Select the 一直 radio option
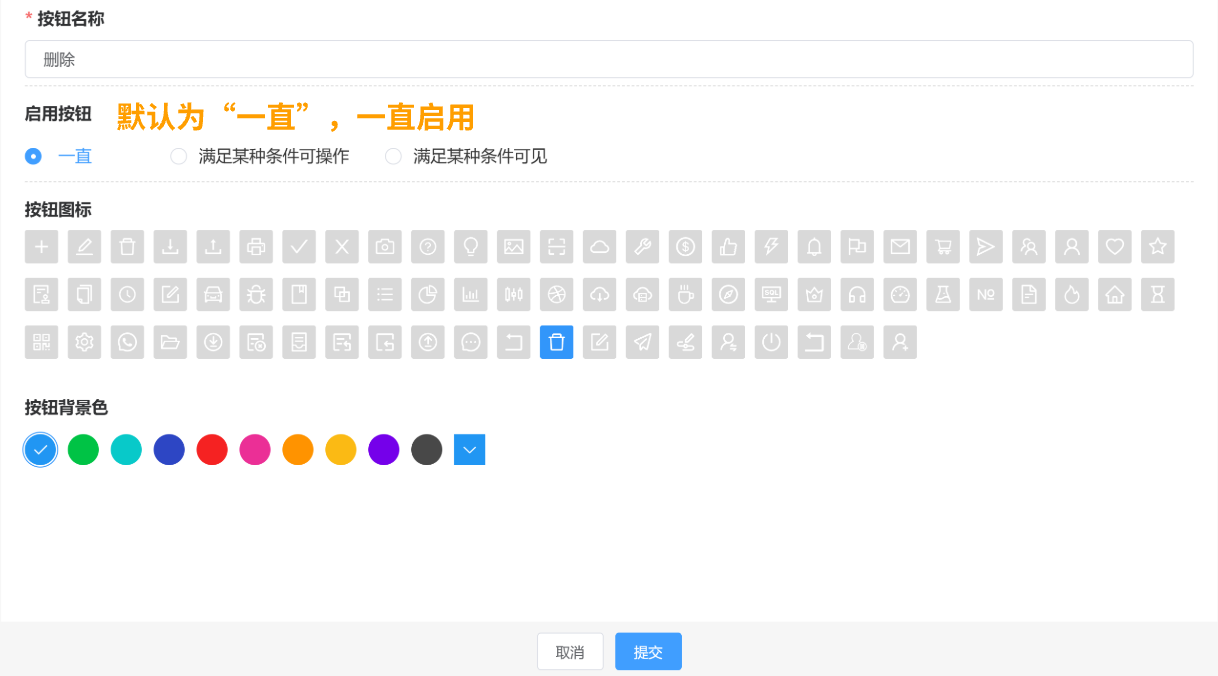 [x=33, y=156]
